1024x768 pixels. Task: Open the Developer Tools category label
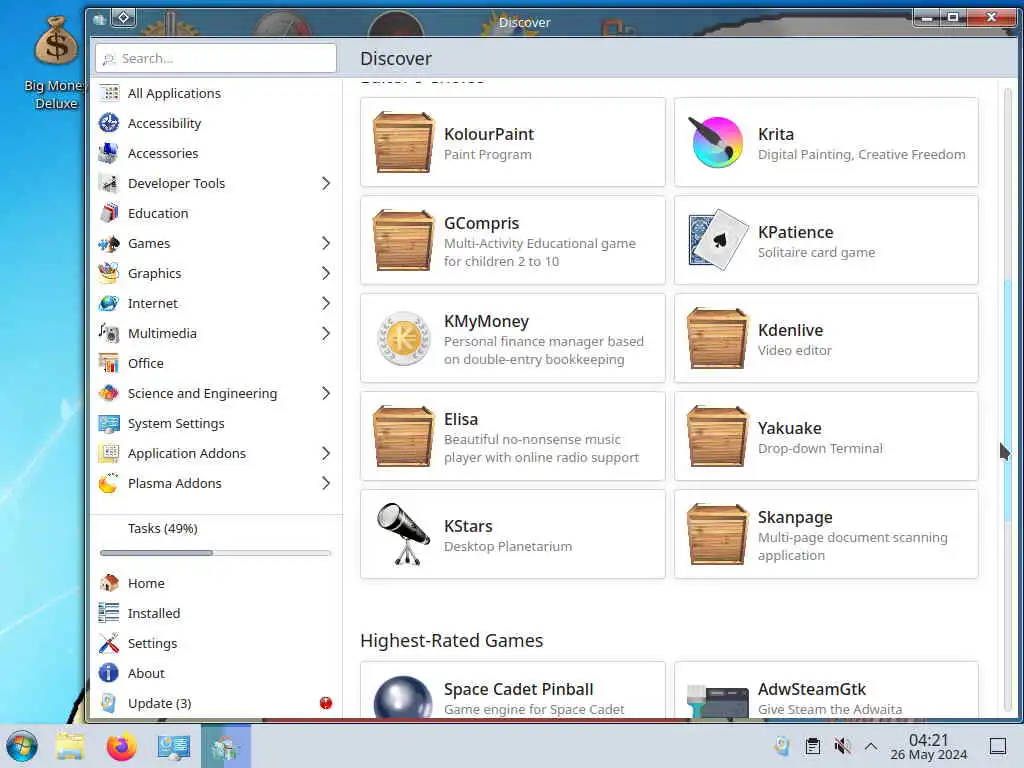[176, 184]
